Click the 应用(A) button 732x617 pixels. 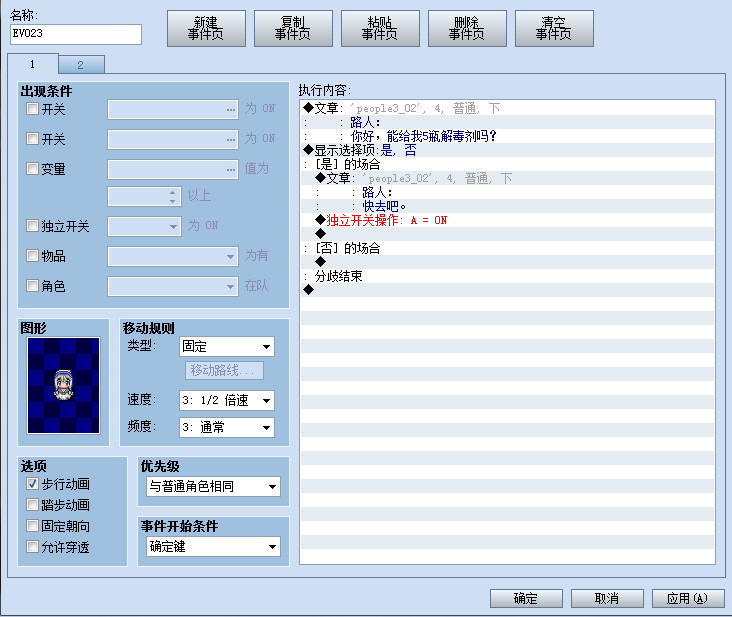tap(688, 598)
